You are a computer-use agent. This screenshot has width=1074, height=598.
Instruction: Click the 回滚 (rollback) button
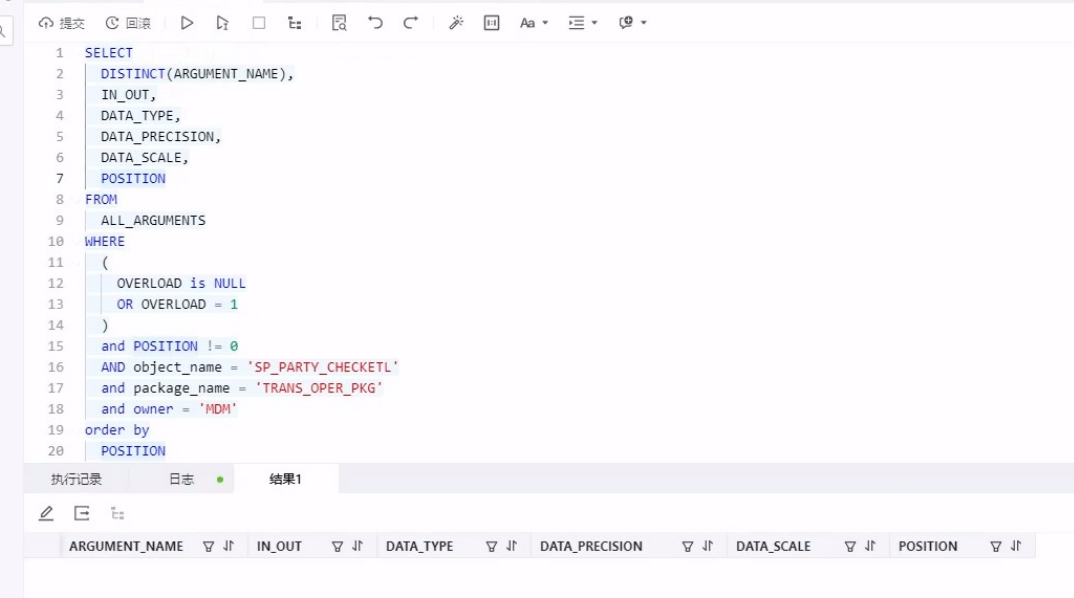click(128, 23)
